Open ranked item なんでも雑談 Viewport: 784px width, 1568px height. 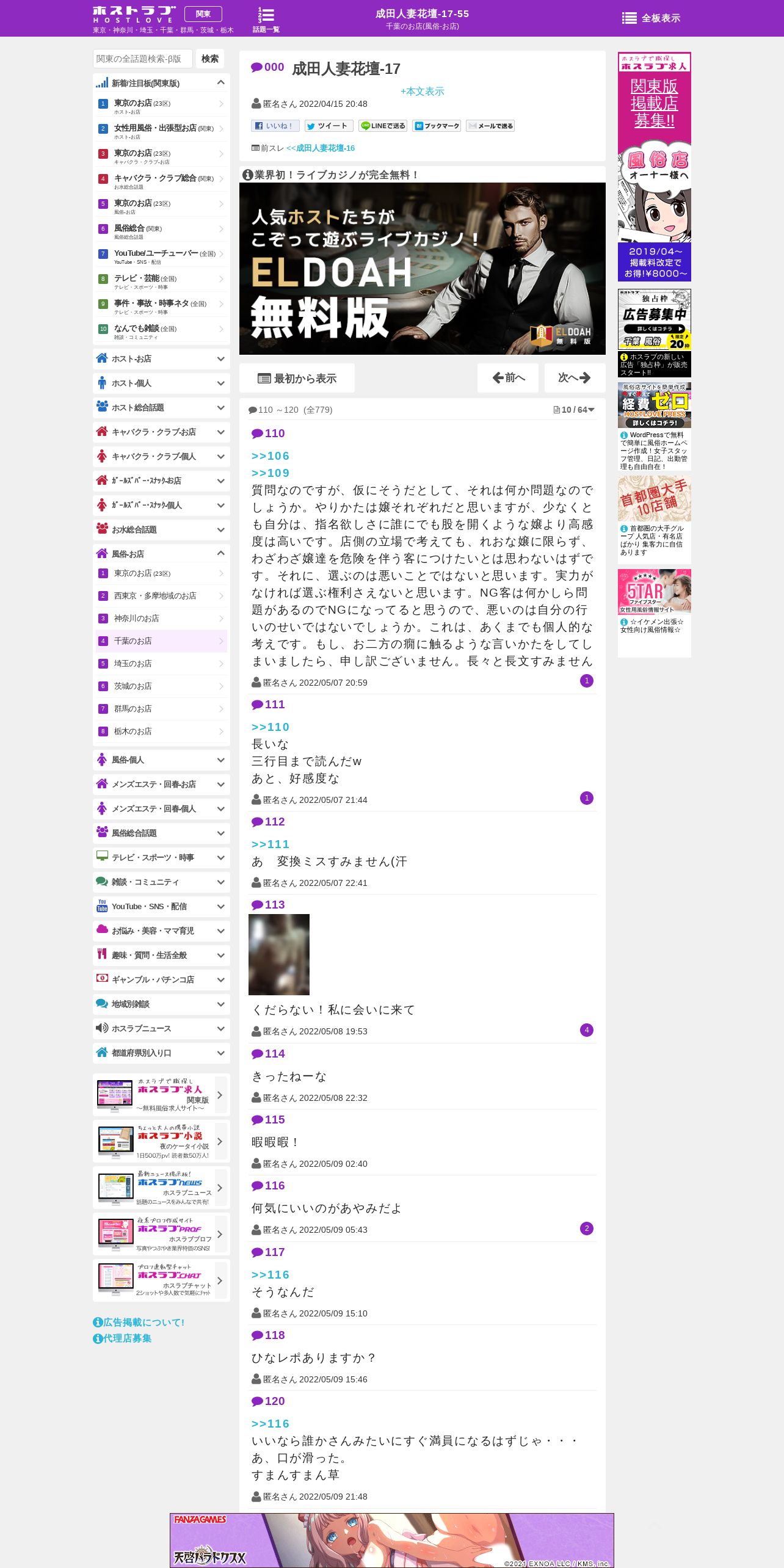click(x=161, y=331)
